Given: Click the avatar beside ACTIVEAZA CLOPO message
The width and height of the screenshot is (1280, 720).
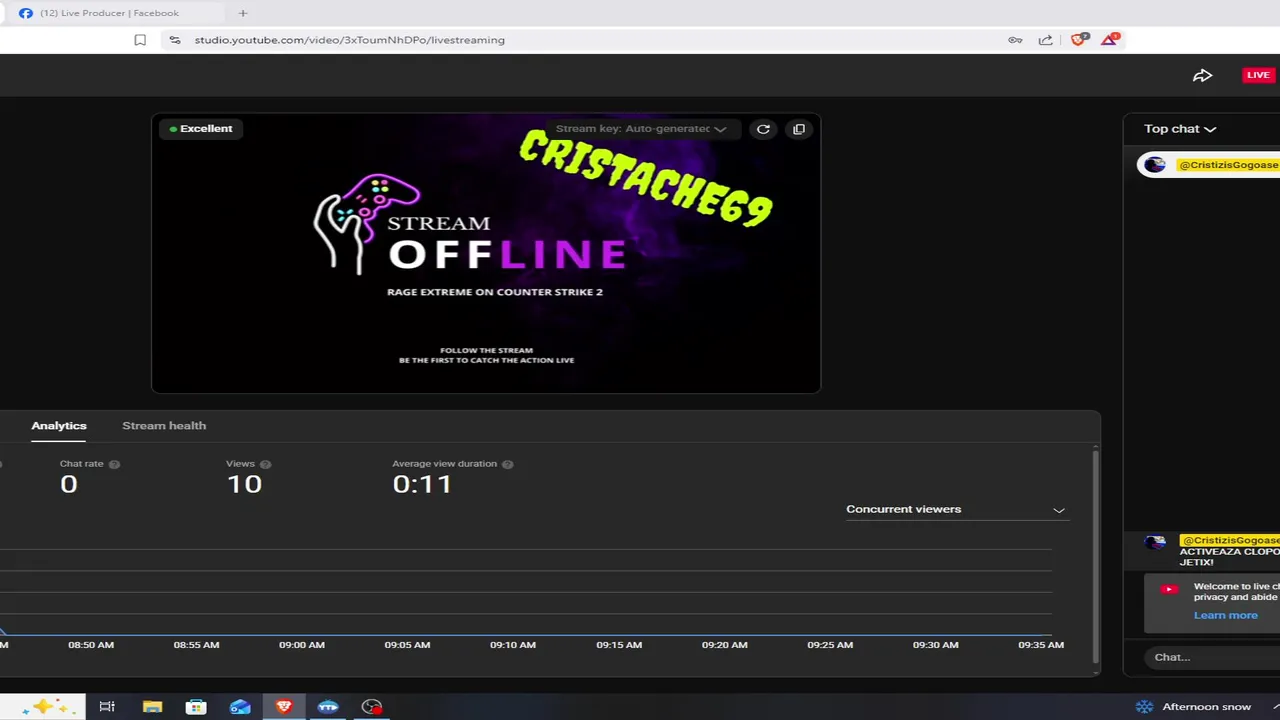Looking at the screenshot, I should tap(1155, 543).
